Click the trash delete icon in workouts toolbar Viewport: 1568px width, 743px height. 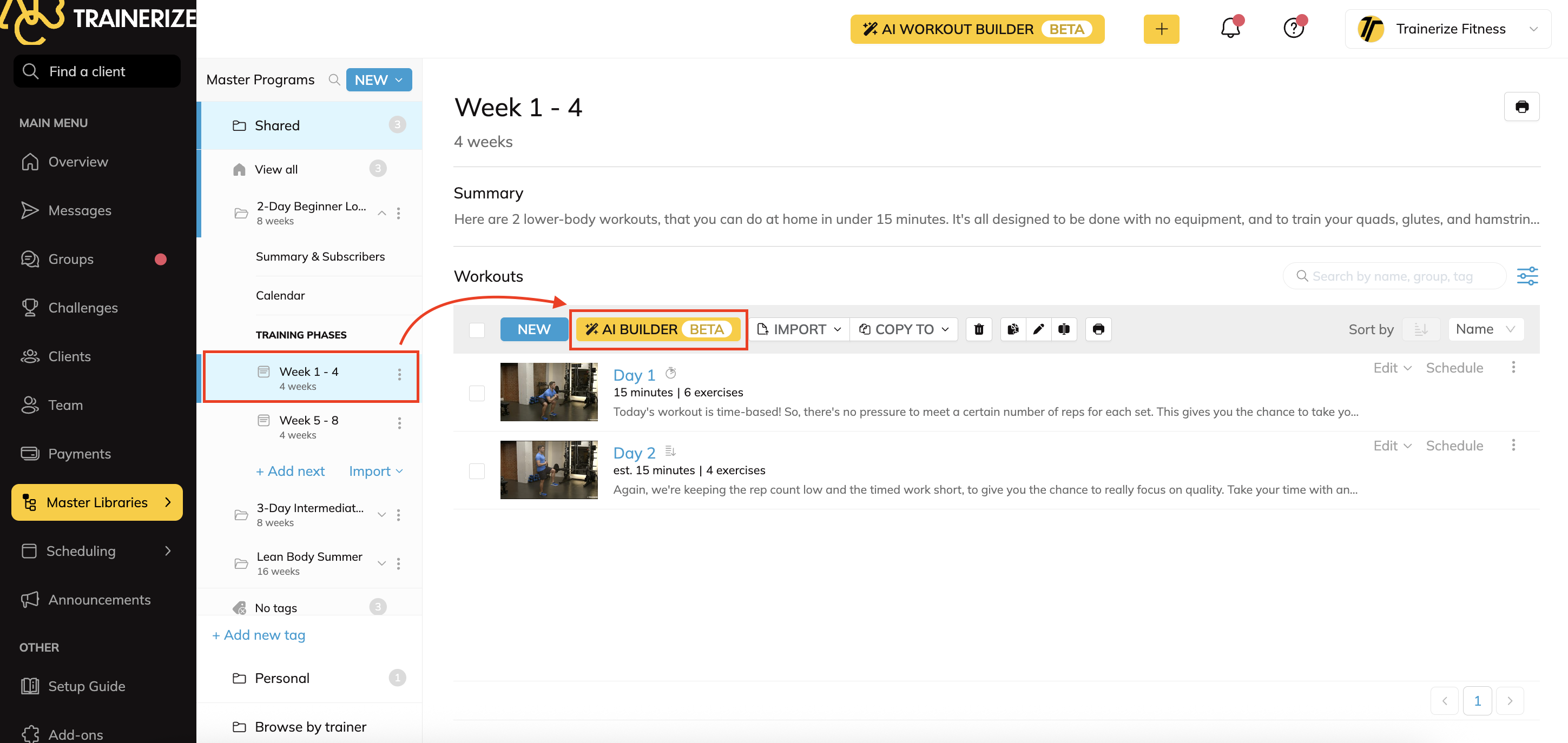[979, 329]
